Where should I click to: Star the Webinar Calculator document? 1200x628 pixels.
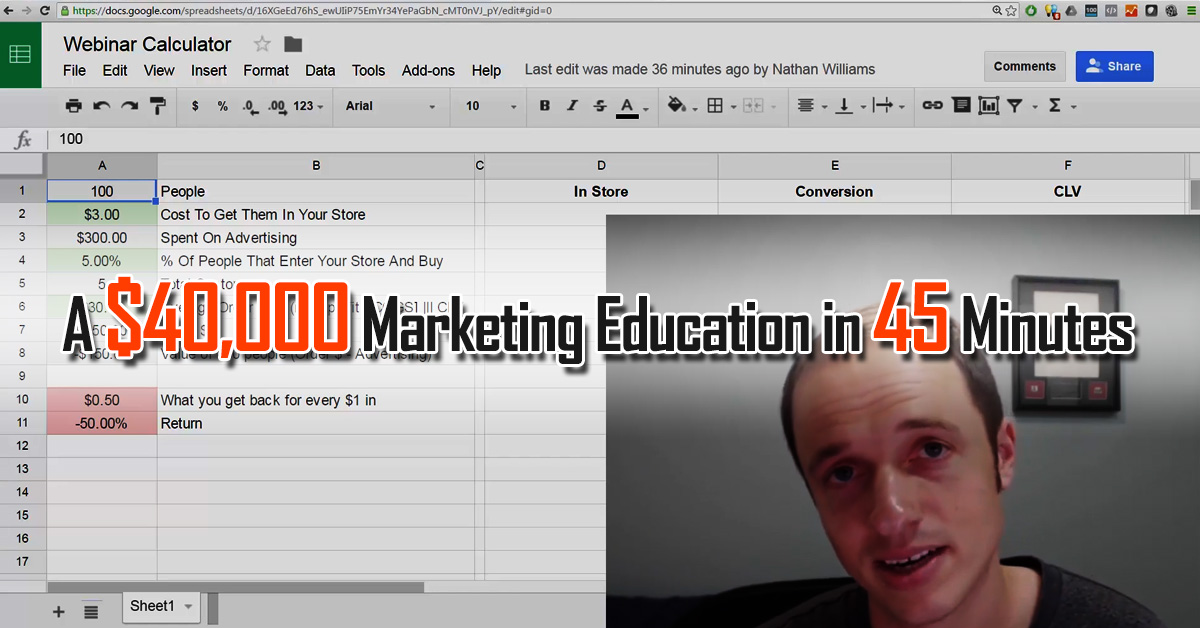pyautogui.click(x=262, y=44)
